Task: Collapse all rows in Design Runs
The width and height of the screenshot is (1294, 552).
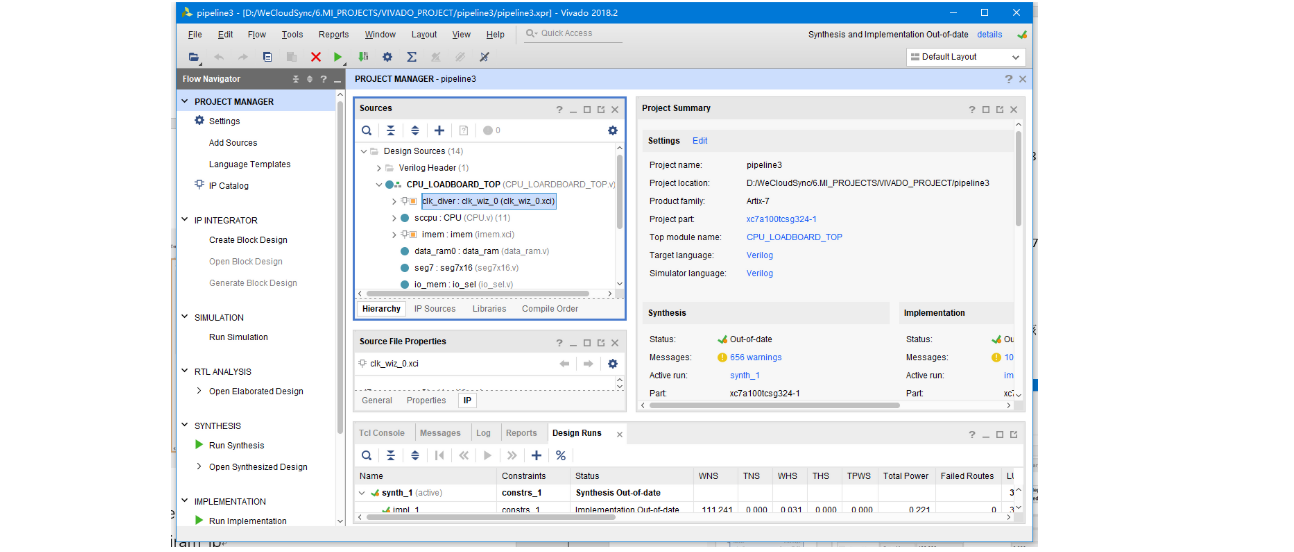Action: tap(391, 455)
